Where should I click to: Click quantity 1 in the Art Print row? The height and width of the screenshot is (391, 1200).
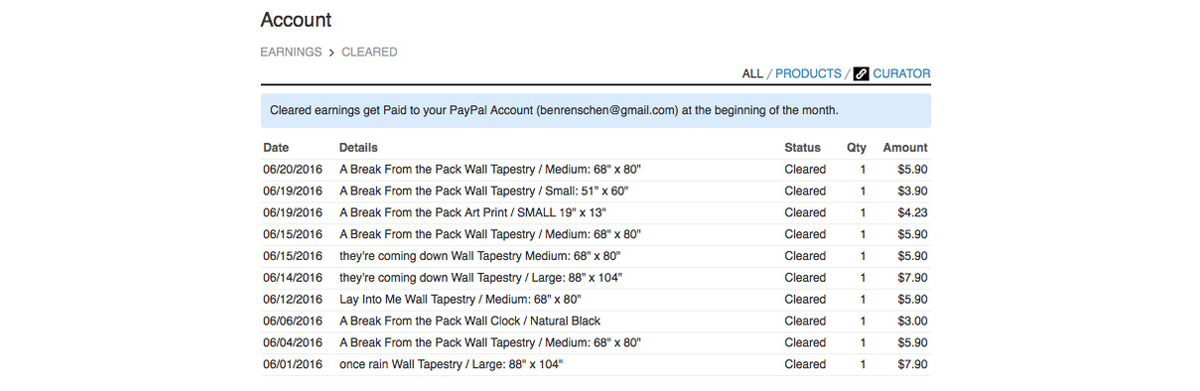pos(863,213)
